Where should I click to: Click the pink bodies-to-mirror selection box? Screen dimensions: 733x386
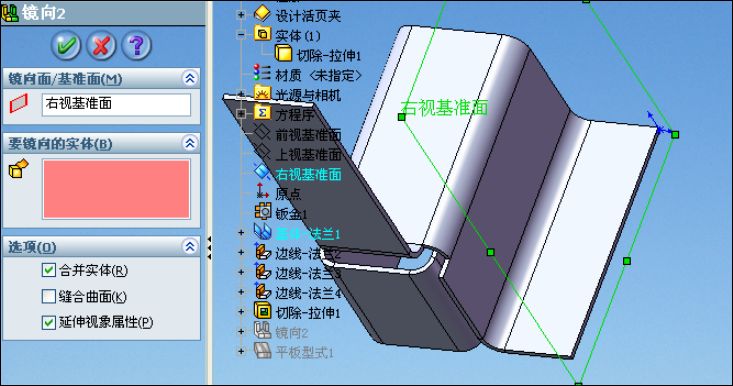click(x=116, y=189)
